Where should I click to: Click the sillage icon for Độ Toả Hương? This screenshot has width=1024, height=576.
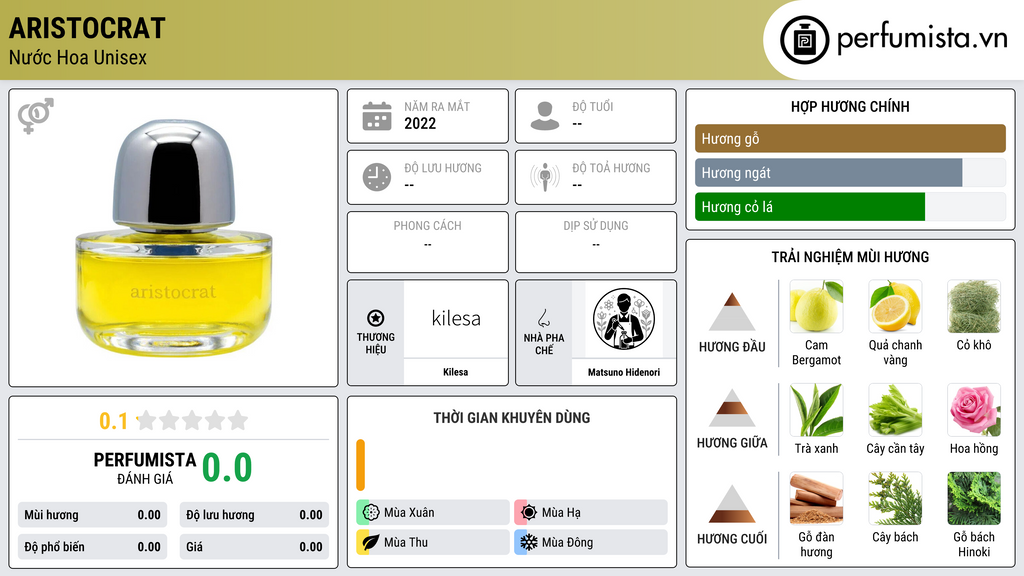[545, 177]
